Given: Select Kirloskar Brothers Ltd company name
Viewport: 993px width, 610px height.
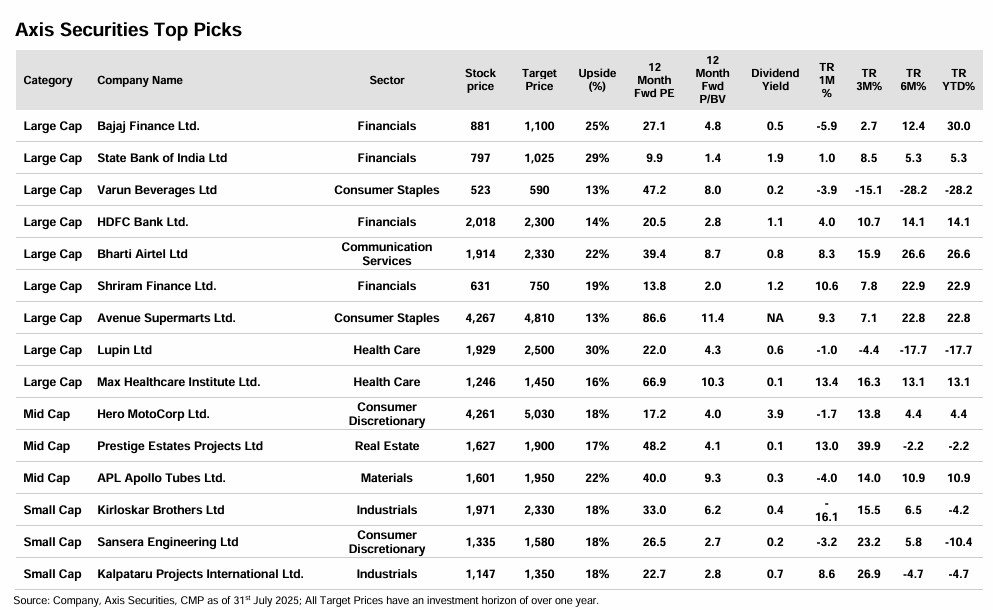Looking at the screenshot, I should point(160,510).
